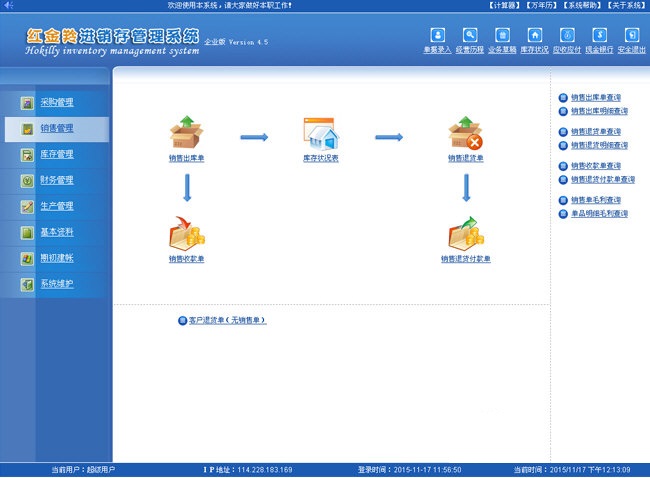Image resolution: width=650 pixels, height=478 pixels.
Task: Open the 【关于系统】 about link
Action: [x=626, y=5]
